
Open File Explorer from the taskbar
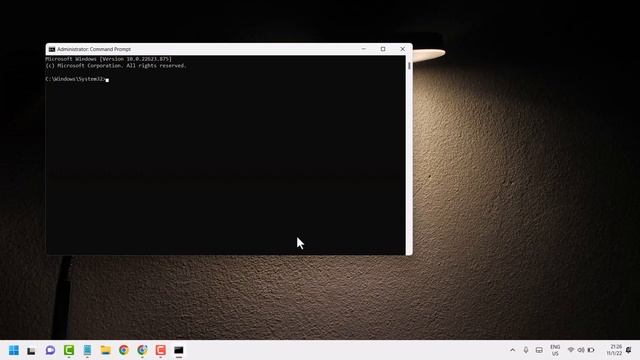106,350
